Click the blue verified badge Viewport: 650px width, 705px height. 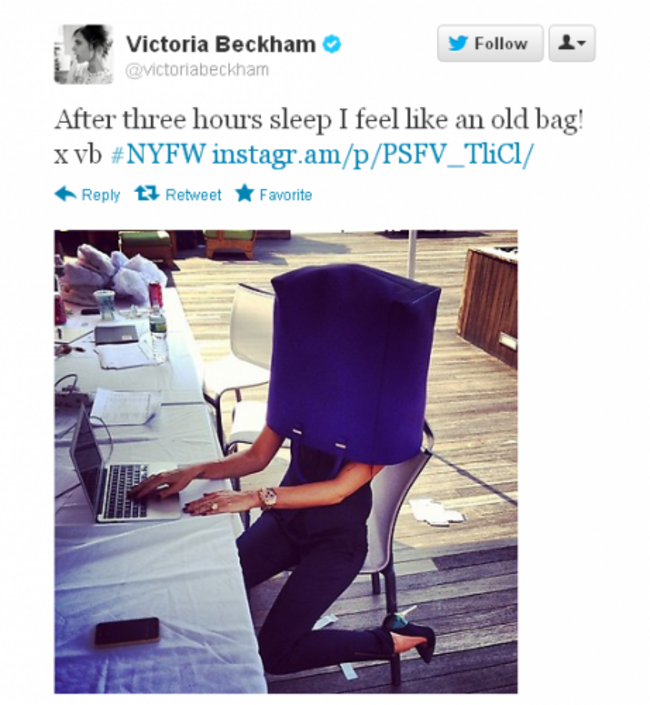click(332, 44)
